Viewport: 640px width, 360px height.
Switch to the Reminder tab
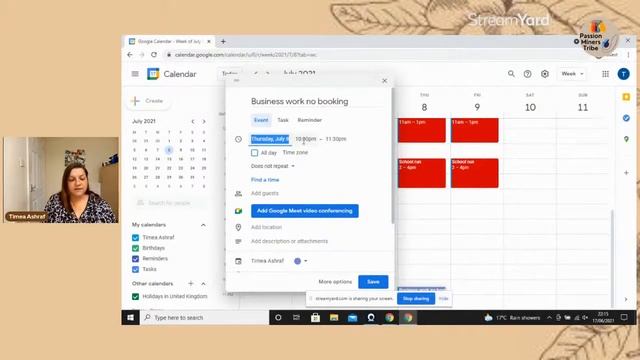(x=309, y=120)
